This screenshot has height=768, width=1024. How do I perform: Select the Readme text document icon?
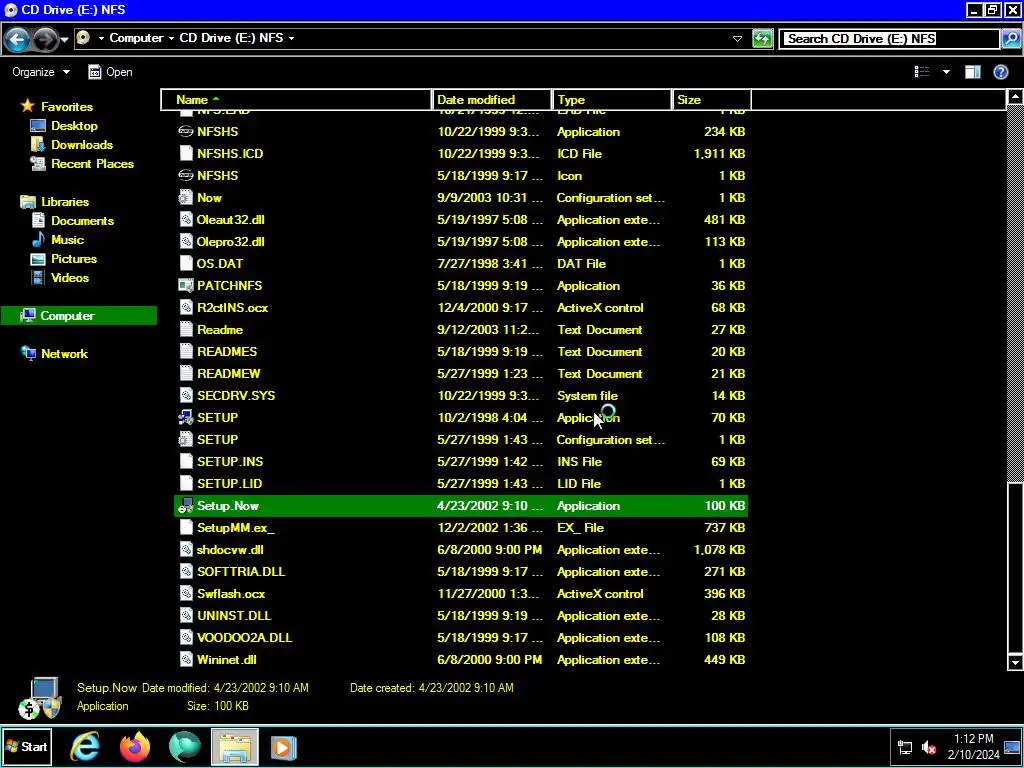(186, 330)
